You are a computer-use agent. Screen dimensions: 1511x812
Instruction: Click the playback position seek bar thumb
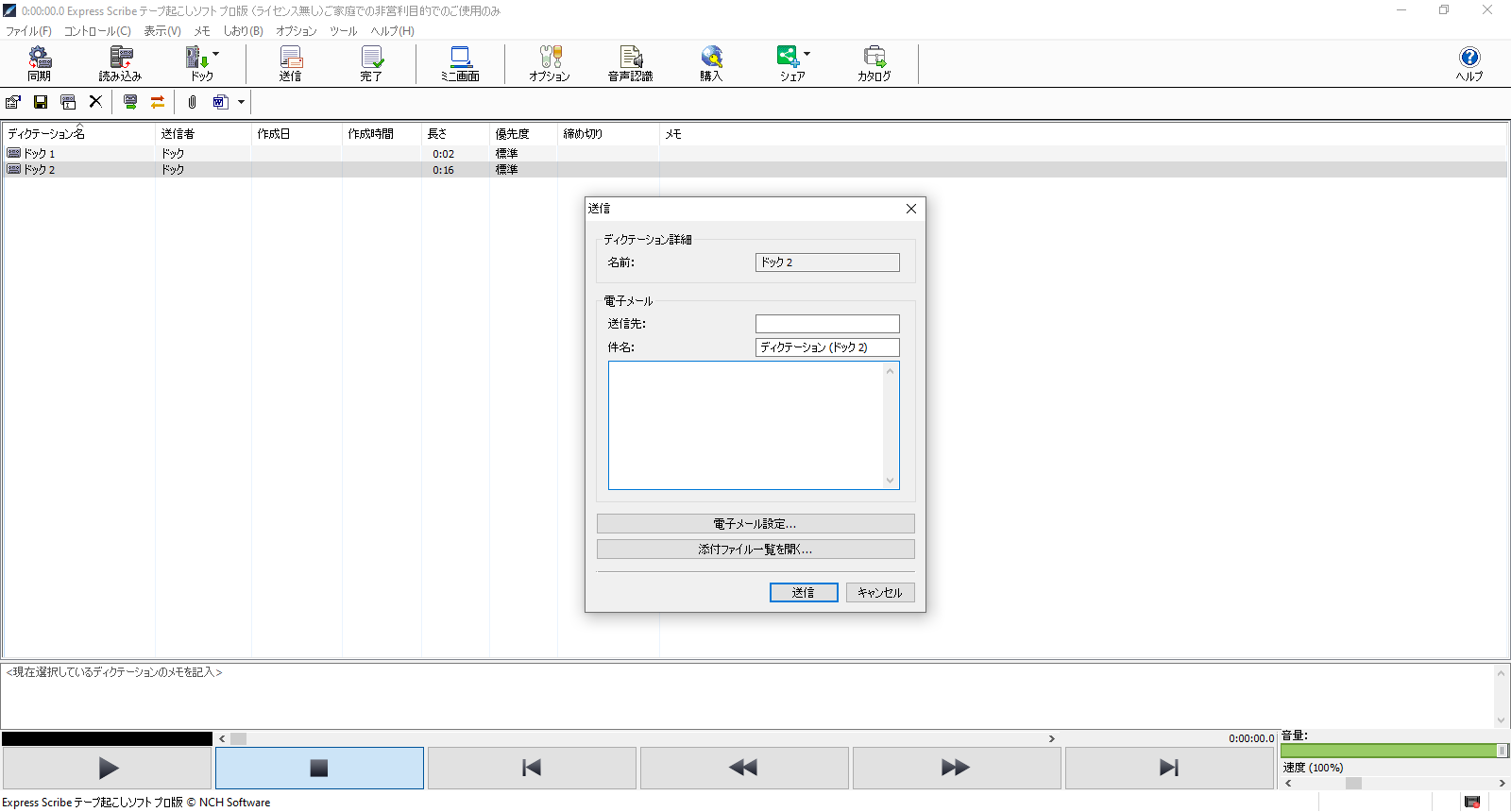click(x=238, y=739)
